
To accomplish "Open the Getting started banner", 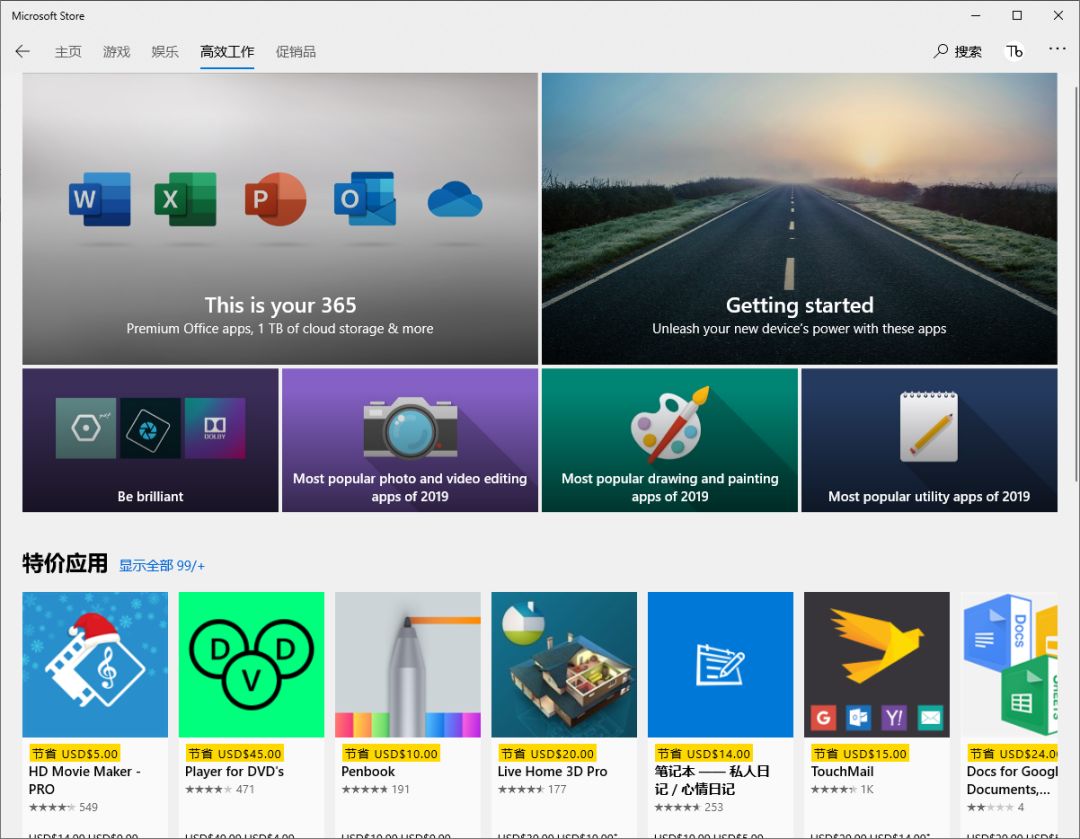I will click(x=799, y=218).
